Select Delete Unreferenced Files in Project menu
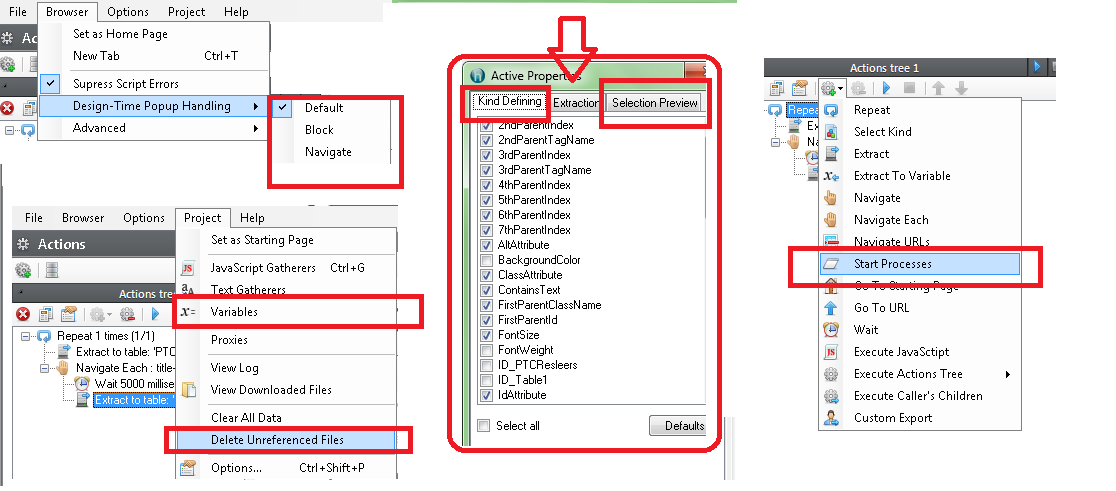The width and height of the screenshot is (1116, 491). [x=285, y=440]
